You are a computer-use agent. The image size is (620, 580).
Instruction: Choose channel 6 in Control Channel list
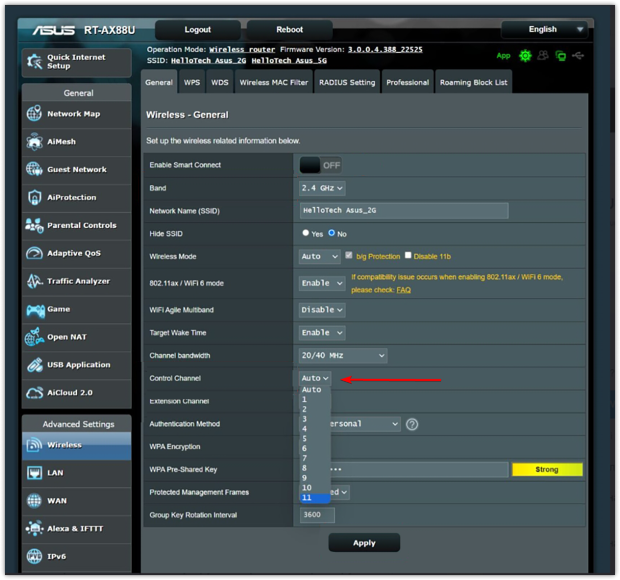coord(315,448)
